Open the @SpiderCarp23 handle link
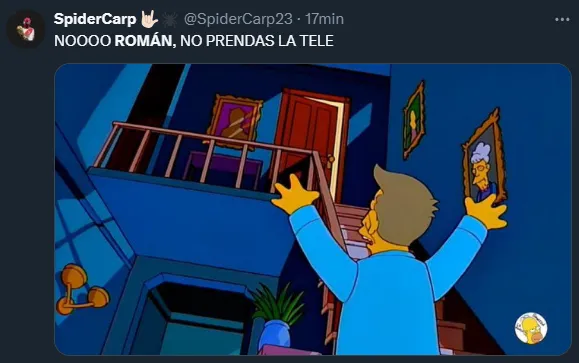The height and width of the screenshot is (363, 579). (x=238, y=19)
